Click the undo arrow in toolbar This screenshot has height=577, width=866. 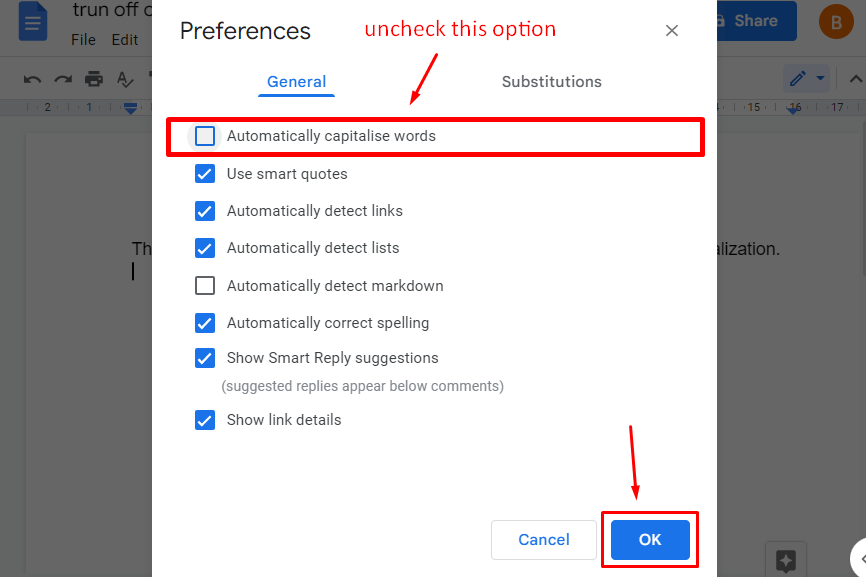point(33,80)
